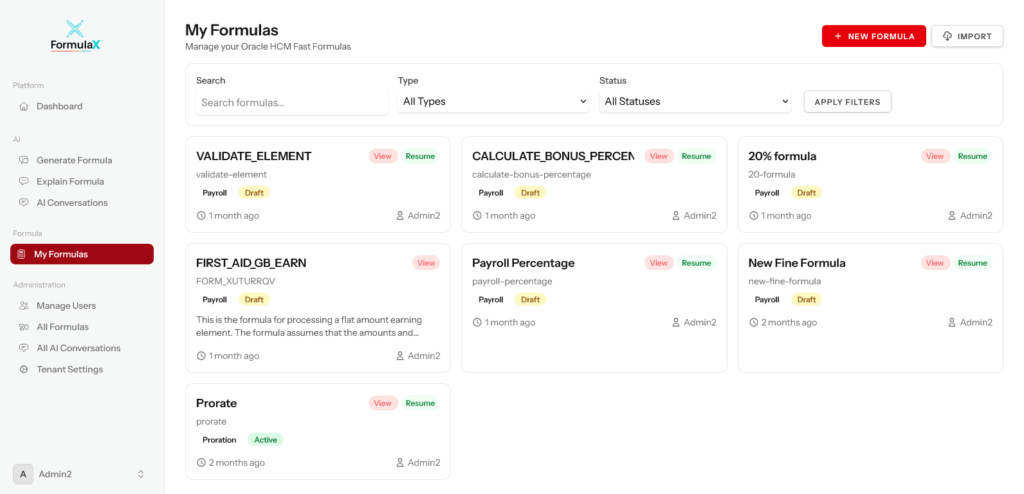Click the New Formula button
The width and height of the screenshot is (1024, 494).
click(873, 36)
